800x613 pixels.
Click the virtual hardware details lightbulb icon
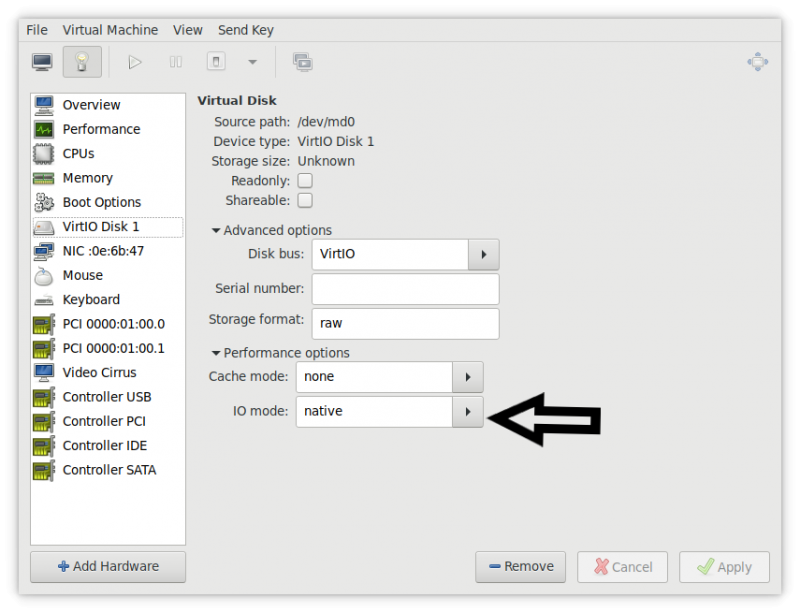(81, 61)
